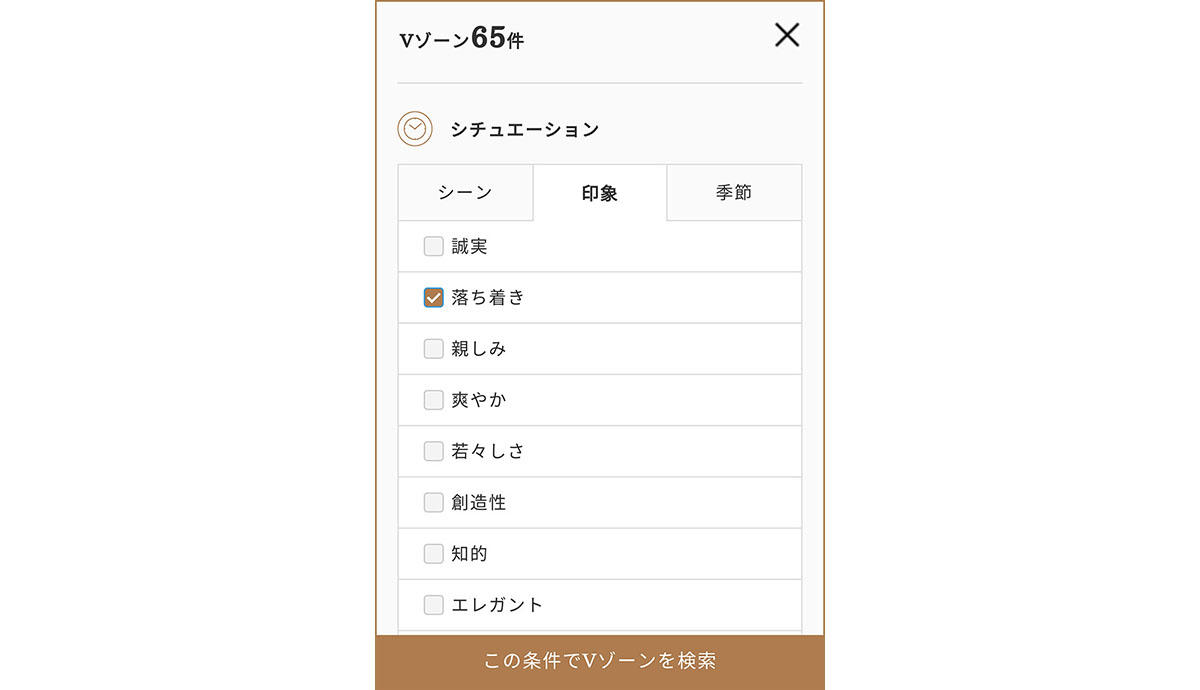This screenshot has width=1200, height=690.
Task: Select the 印象 tab
Action: [600, 193]
